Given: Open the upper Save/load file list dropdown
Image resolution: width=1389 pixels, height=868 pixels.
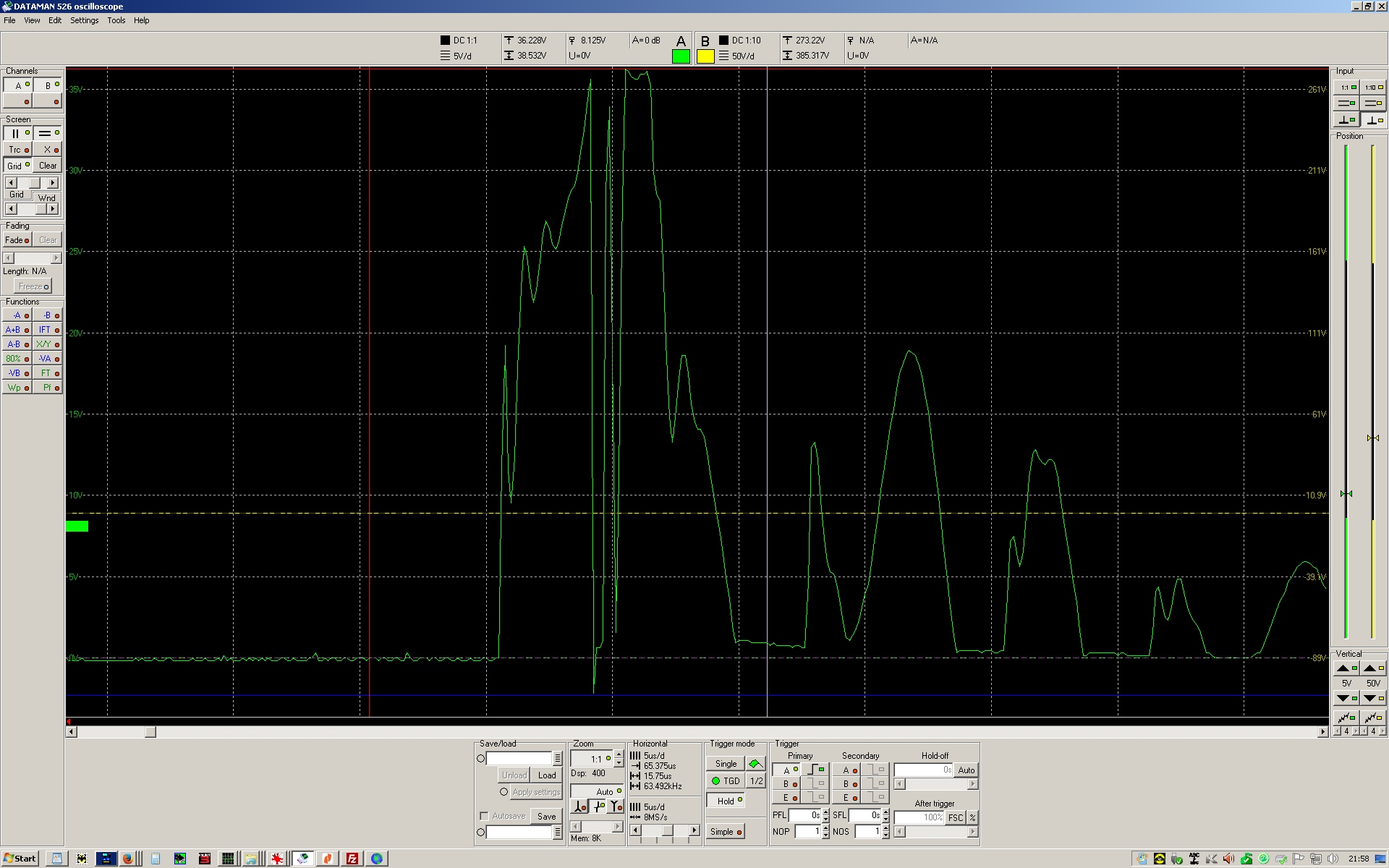Looking at the screenshot, I should click(x=557, y=759).
